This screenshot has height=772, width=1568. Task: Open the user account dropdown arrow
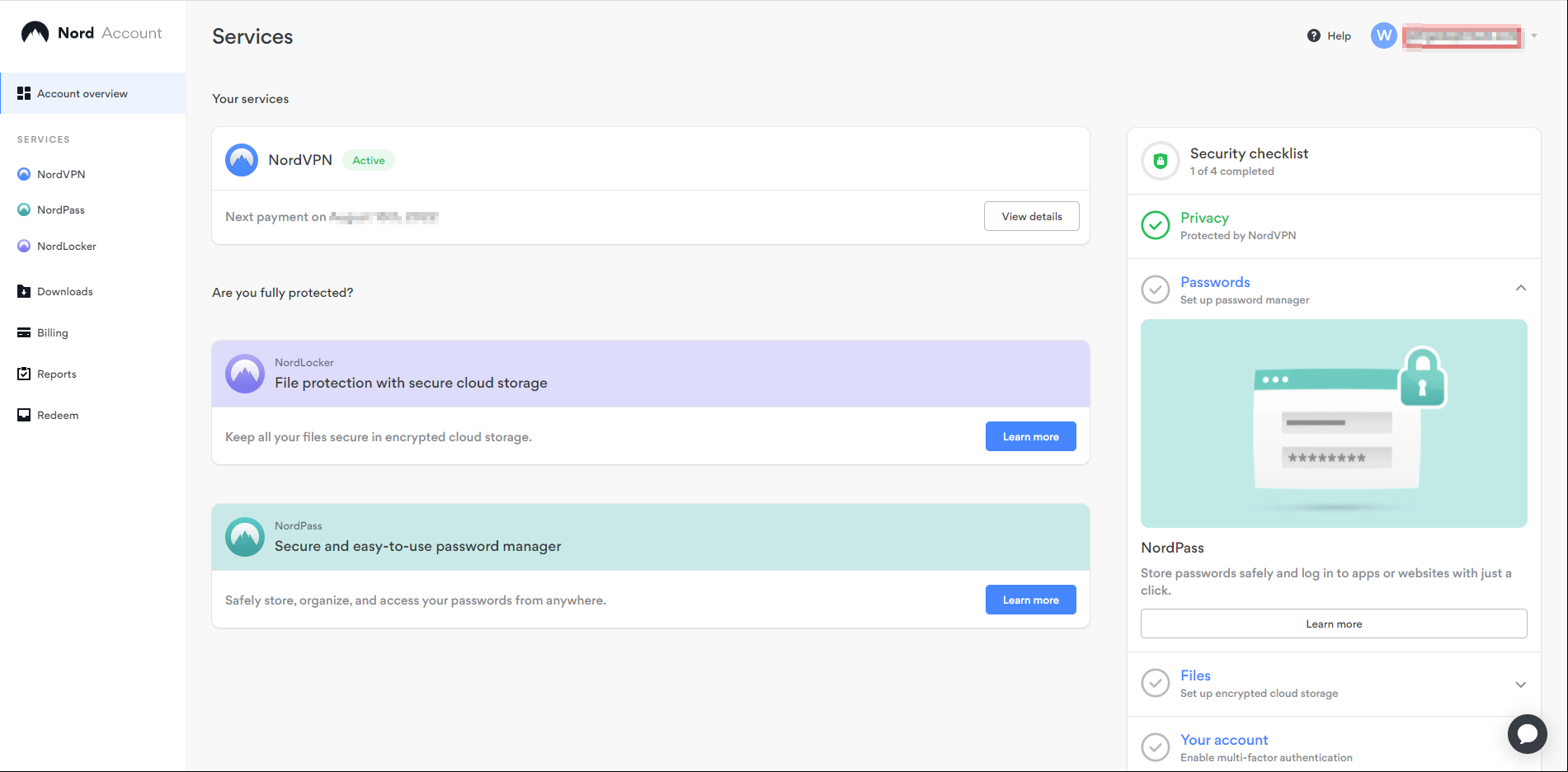point(1534,35)
